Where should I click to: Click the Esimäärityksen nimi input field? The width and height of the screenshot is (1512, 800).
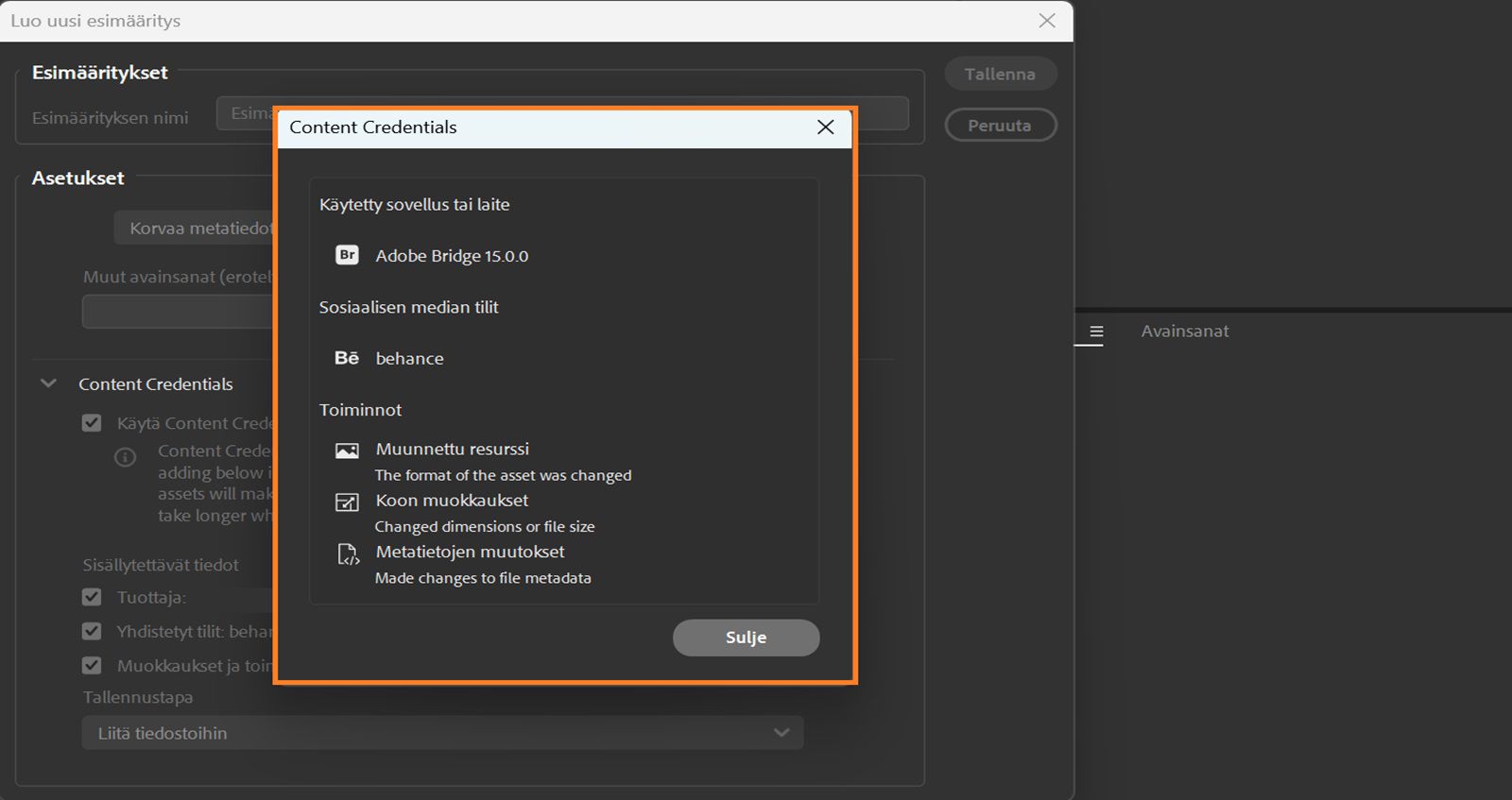coord(563,113)
